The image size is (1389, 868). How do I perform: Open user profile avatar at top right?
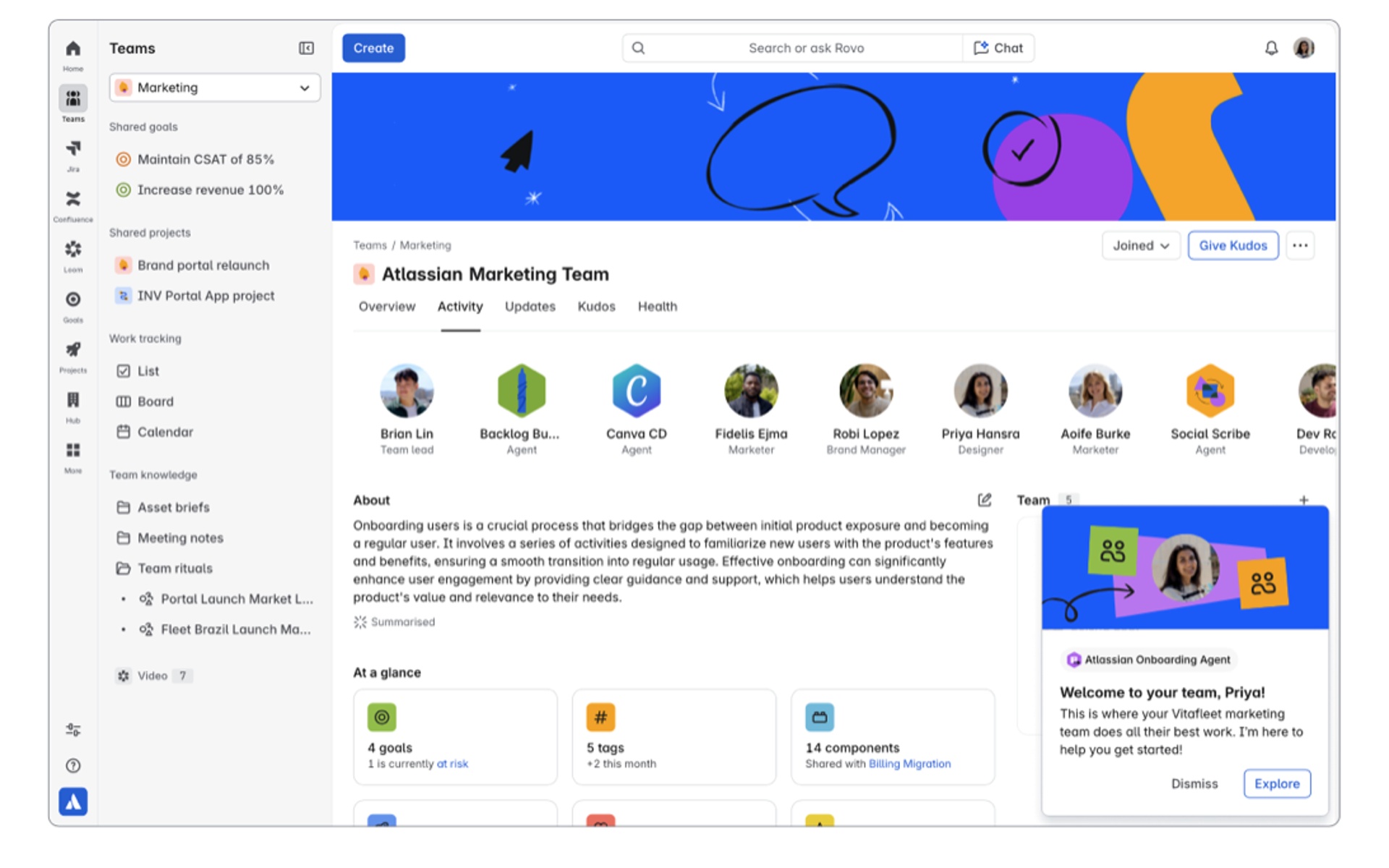tap(1304, 48)
